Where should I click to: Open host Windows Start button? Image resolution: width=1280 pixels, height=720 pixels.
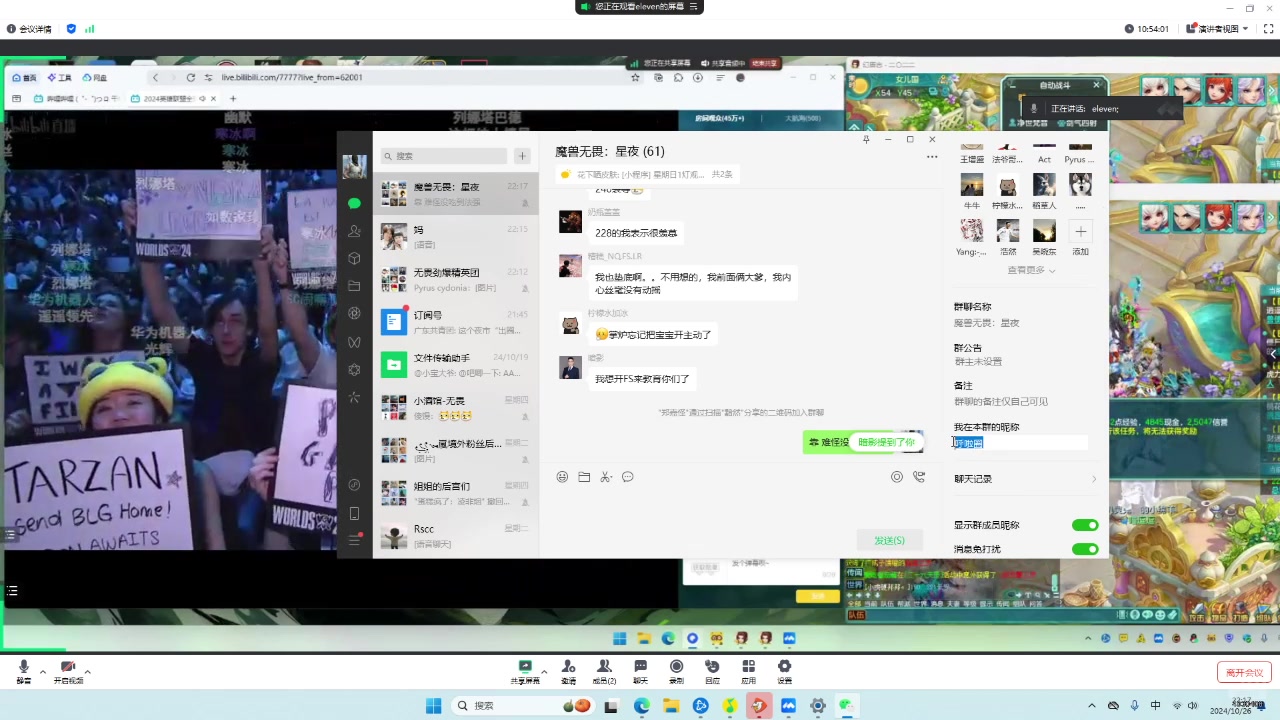pos(433,705)
